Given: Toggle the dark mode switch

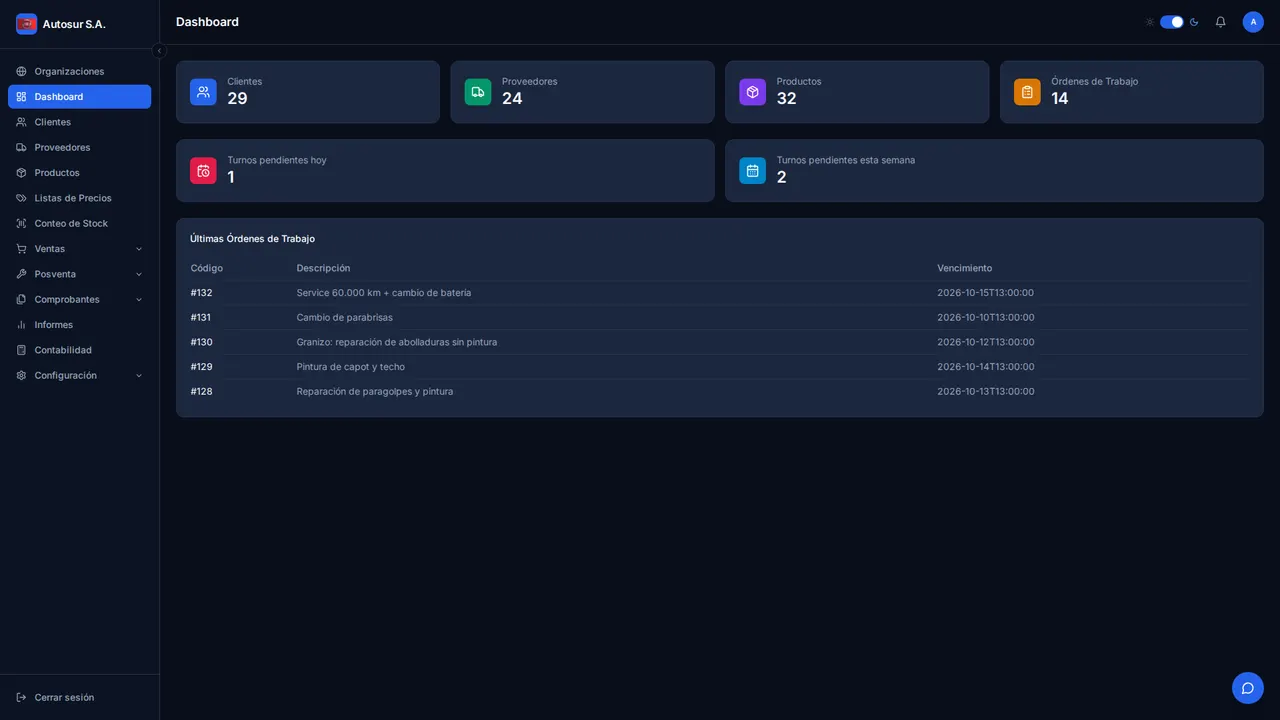Looking at the screenshot, I should click(x=1172, y=22).
